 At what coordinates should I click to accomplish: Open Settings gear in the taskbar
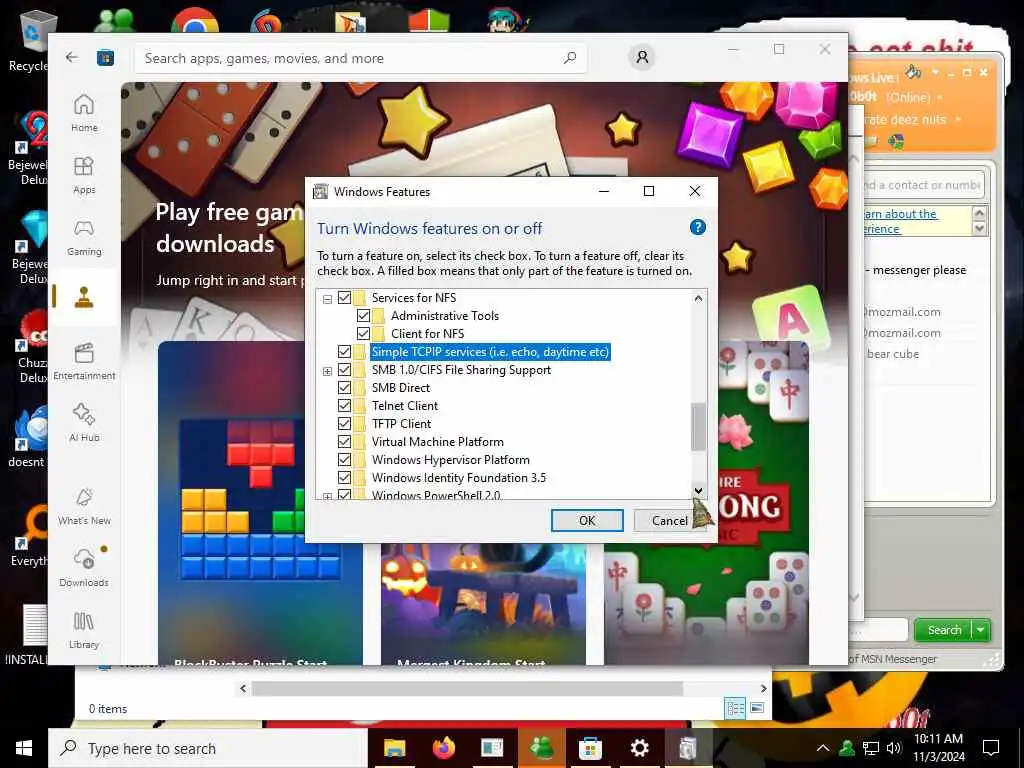tap(639, 748)
